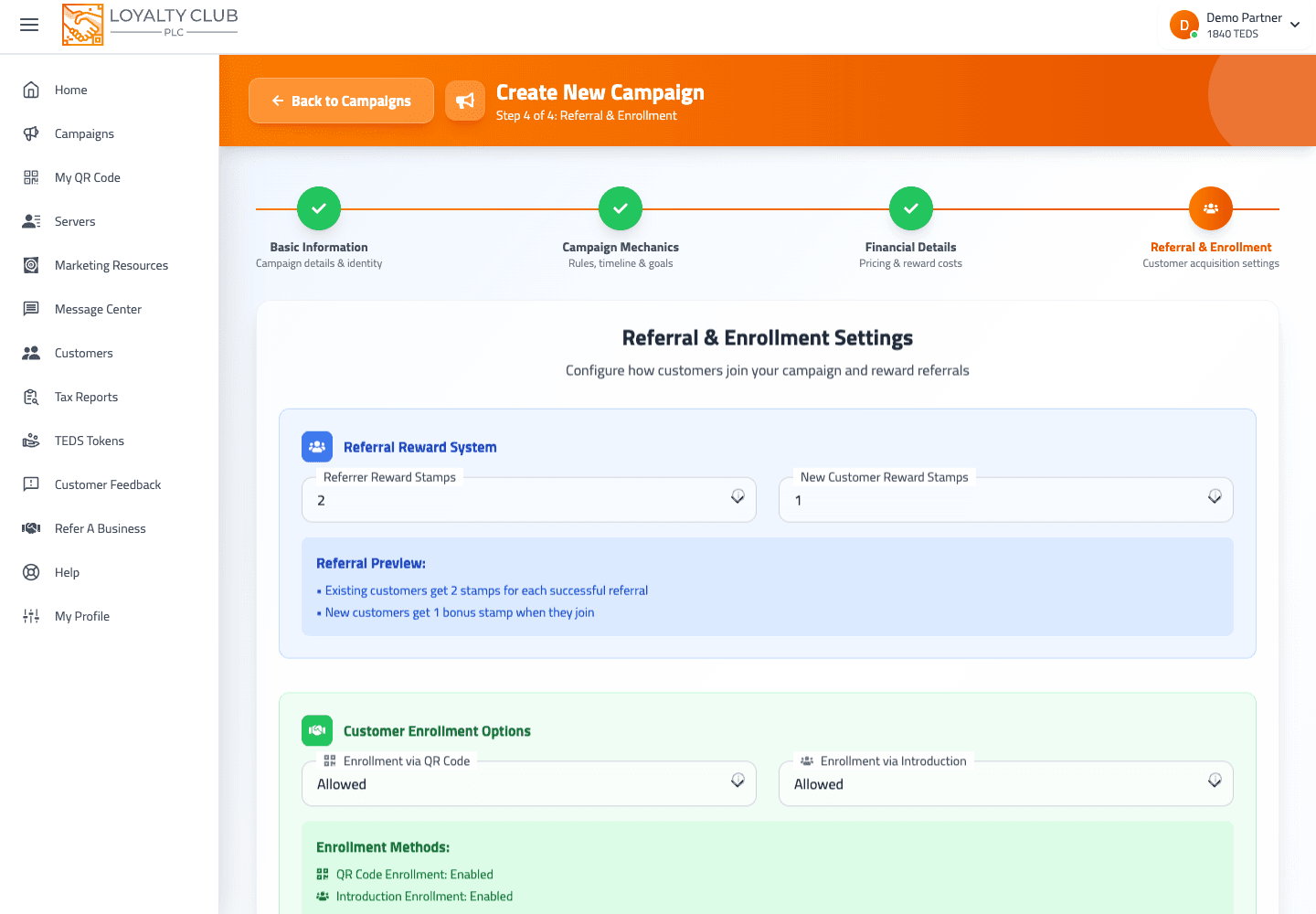Click Referral & Enrollment Settings heading
This screenshot has width=1316, height=914.
768,338
